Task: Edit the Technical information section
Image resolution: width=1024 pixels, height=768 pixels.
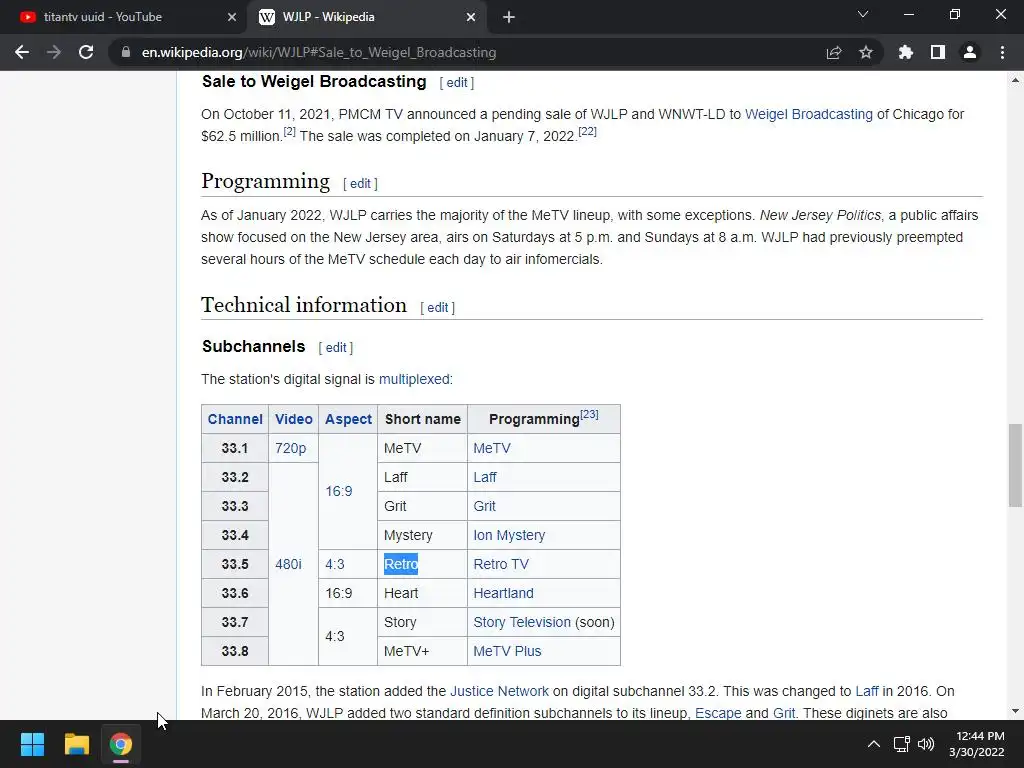Action: [437, 308]
